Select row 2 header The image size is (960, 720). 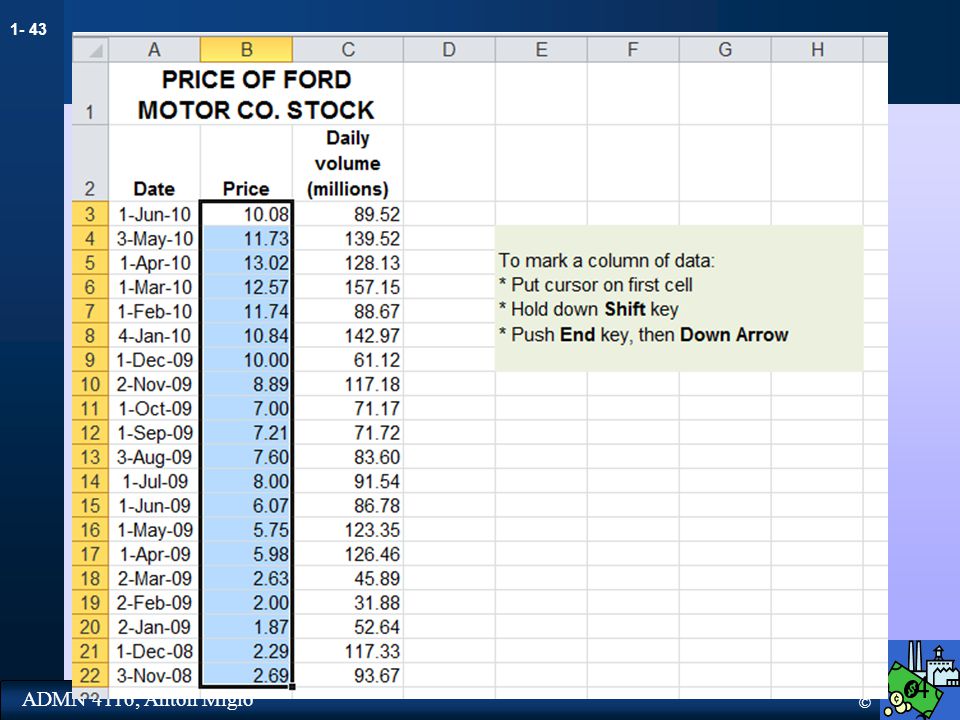coord(91,163)
